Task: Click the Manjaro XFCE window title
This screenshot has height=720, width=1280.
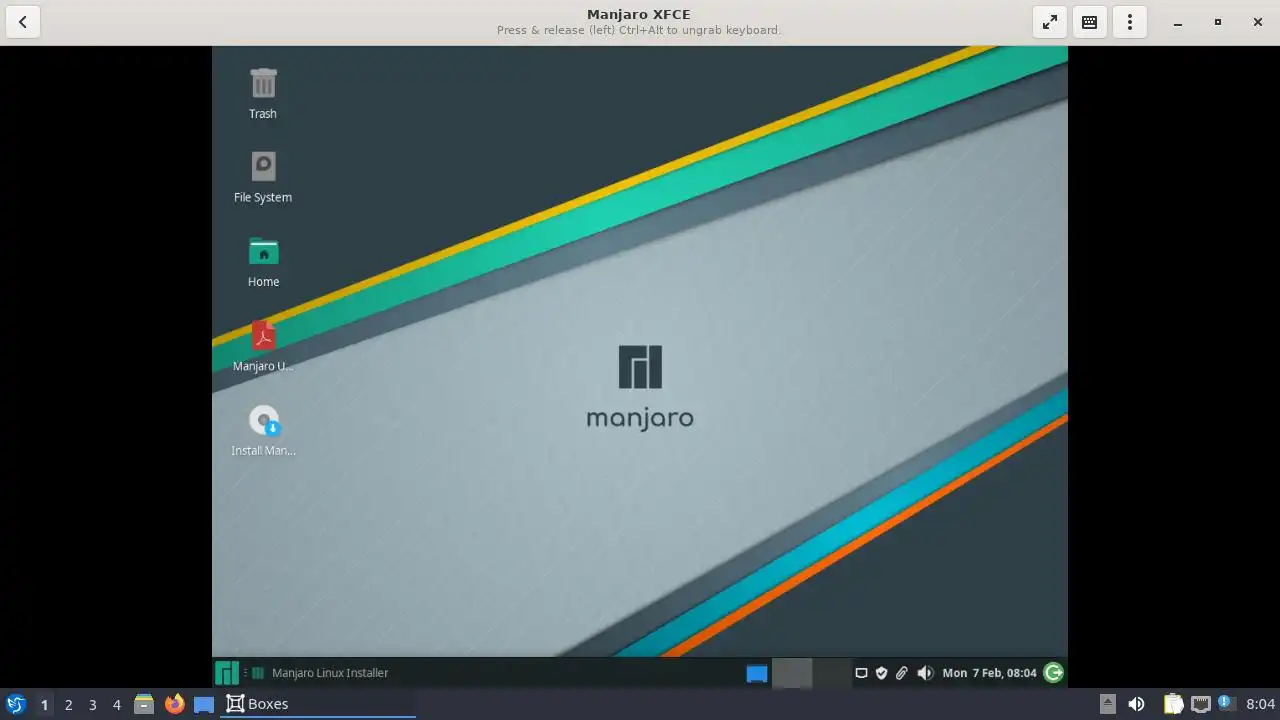Action: [639, 14]
